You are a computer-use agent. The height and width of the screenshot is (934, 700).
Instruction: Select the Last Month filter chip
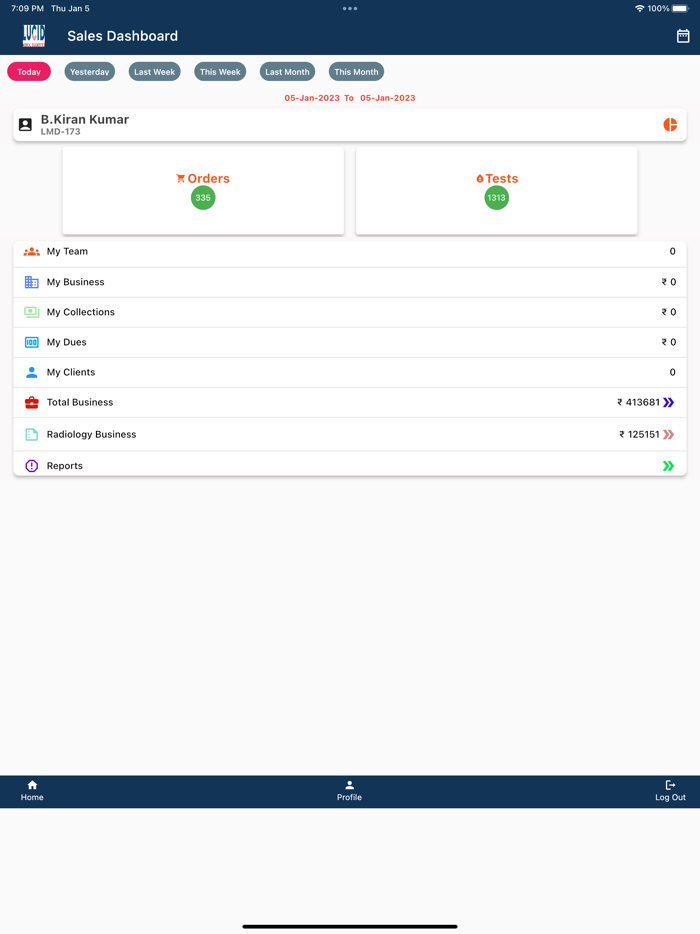(x=287, y=71)
